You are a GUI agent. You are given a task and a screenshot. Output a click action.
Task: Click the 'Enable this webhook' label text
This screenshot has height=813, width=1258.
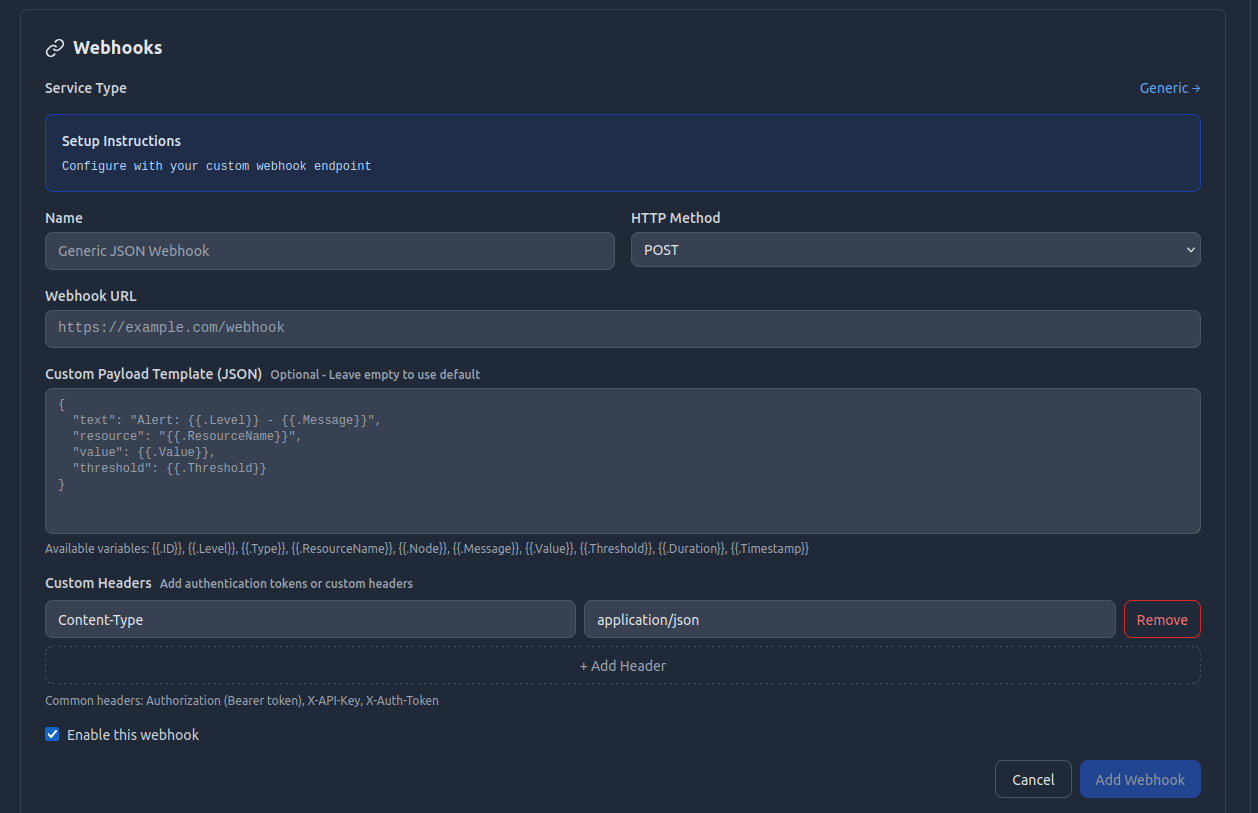(133, 735)
